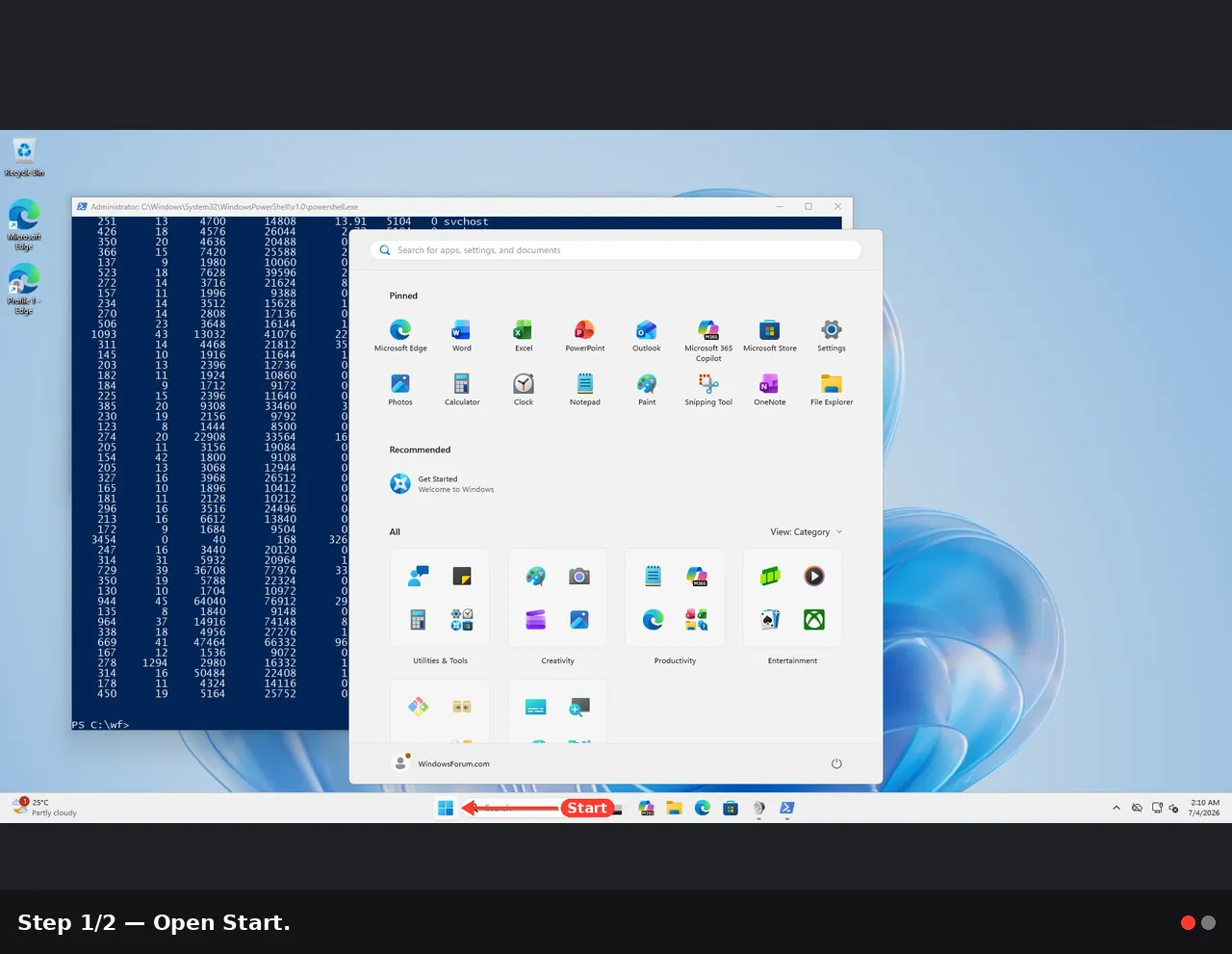Image resolution: width=1232 pixels, height=954 pixels.
Task: Click the OneDrive tray icon
Action: pos(1137,808)
